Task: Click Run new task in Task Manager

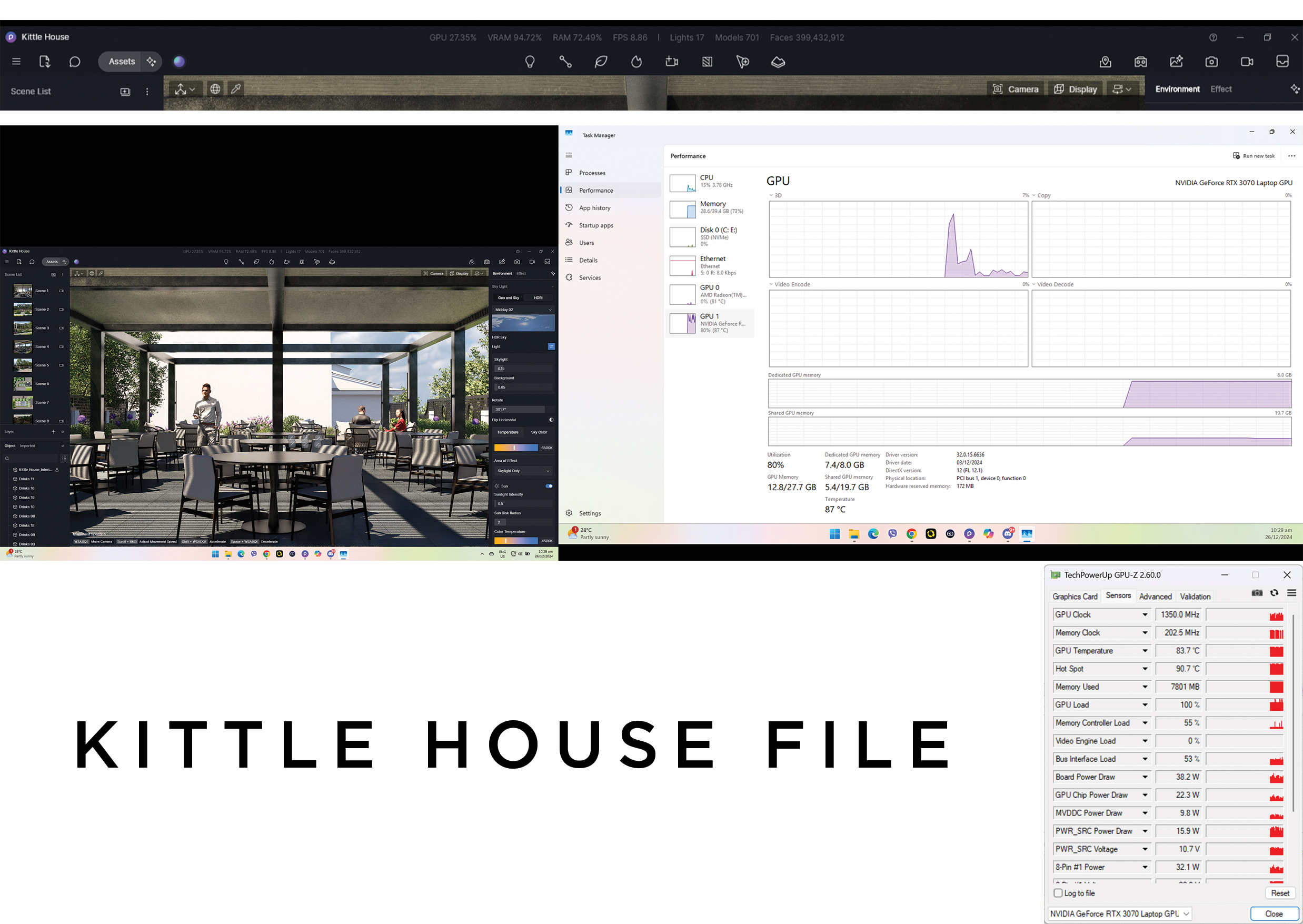Action: click(x=1254, y=156)
